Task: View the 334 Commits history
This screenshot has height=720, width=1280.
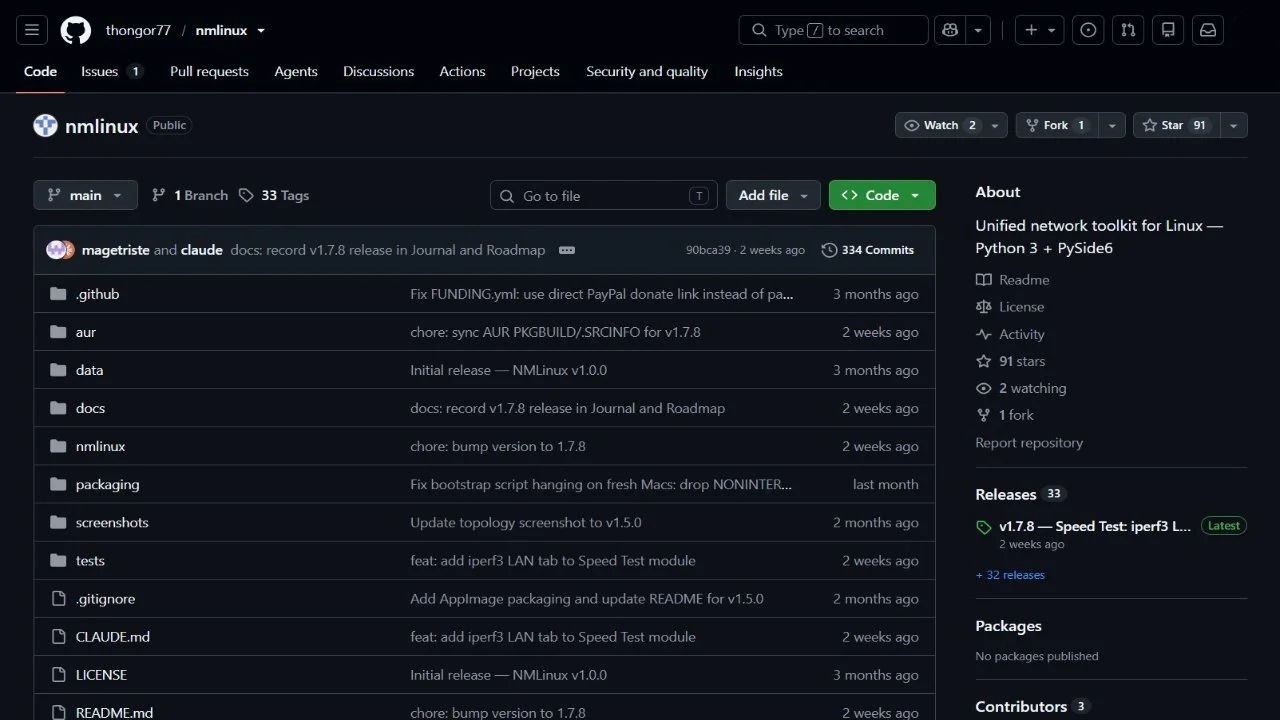Action: click(x=868, y=250)
